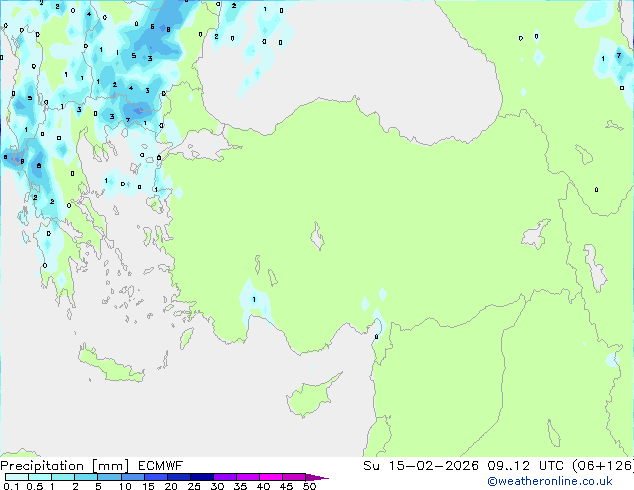Click the Cyprus island on the map
This screenshot has width=634, height=490.
pyautogui.click(x=311, y=397)
